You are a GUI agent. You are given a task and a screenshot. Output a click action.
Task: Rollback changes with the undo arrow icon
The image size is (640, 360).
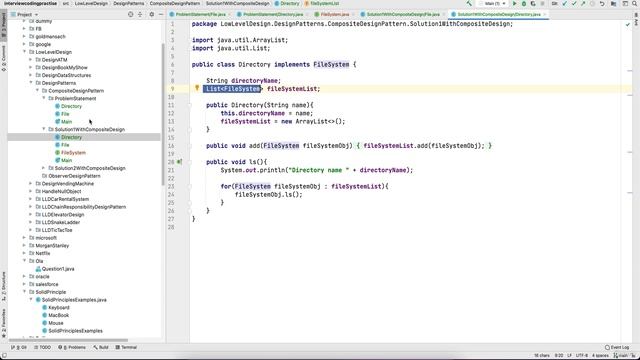pos(602,3)
